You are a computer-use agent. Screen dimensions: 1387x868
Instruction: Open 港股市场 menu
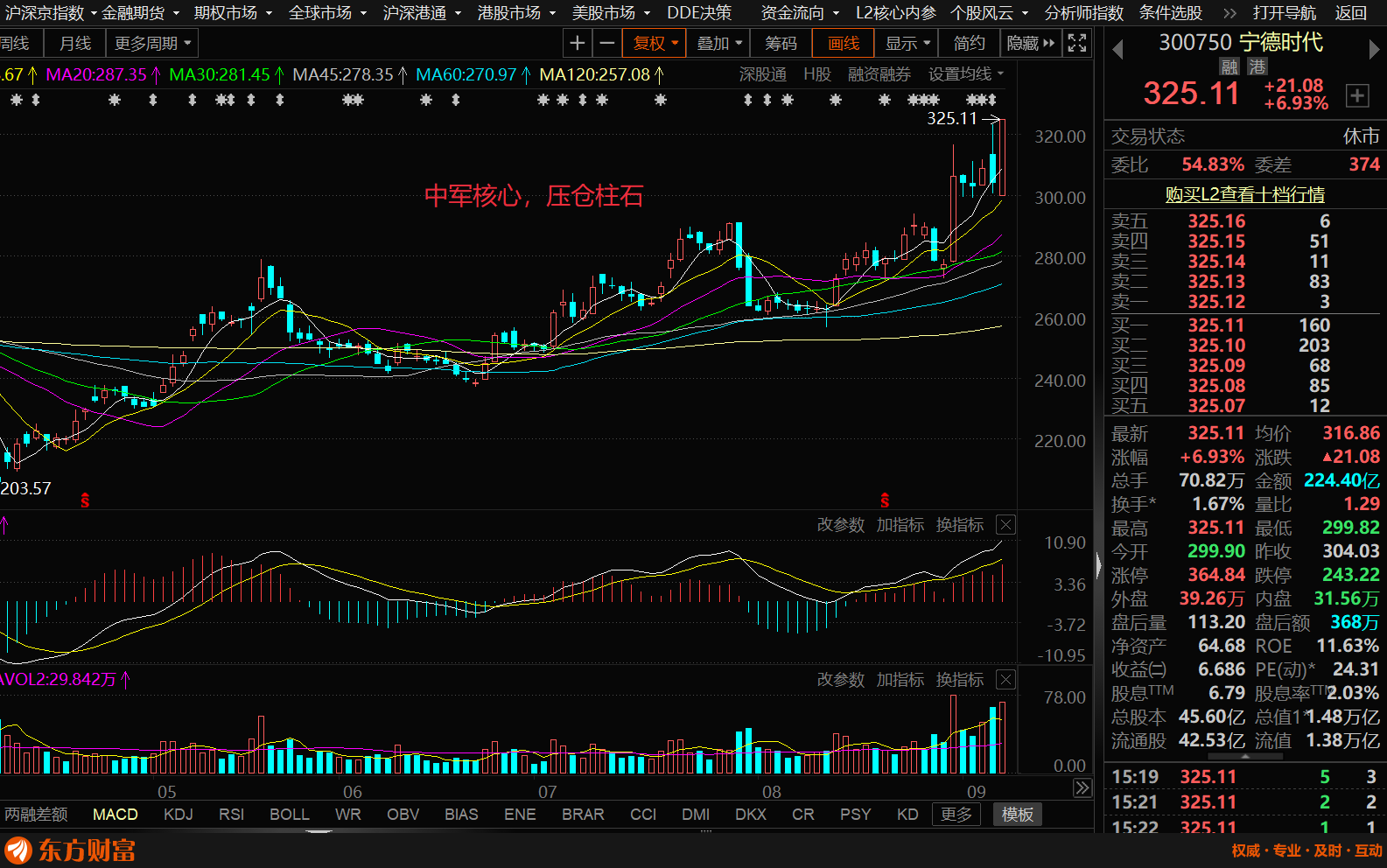[516, 13]
